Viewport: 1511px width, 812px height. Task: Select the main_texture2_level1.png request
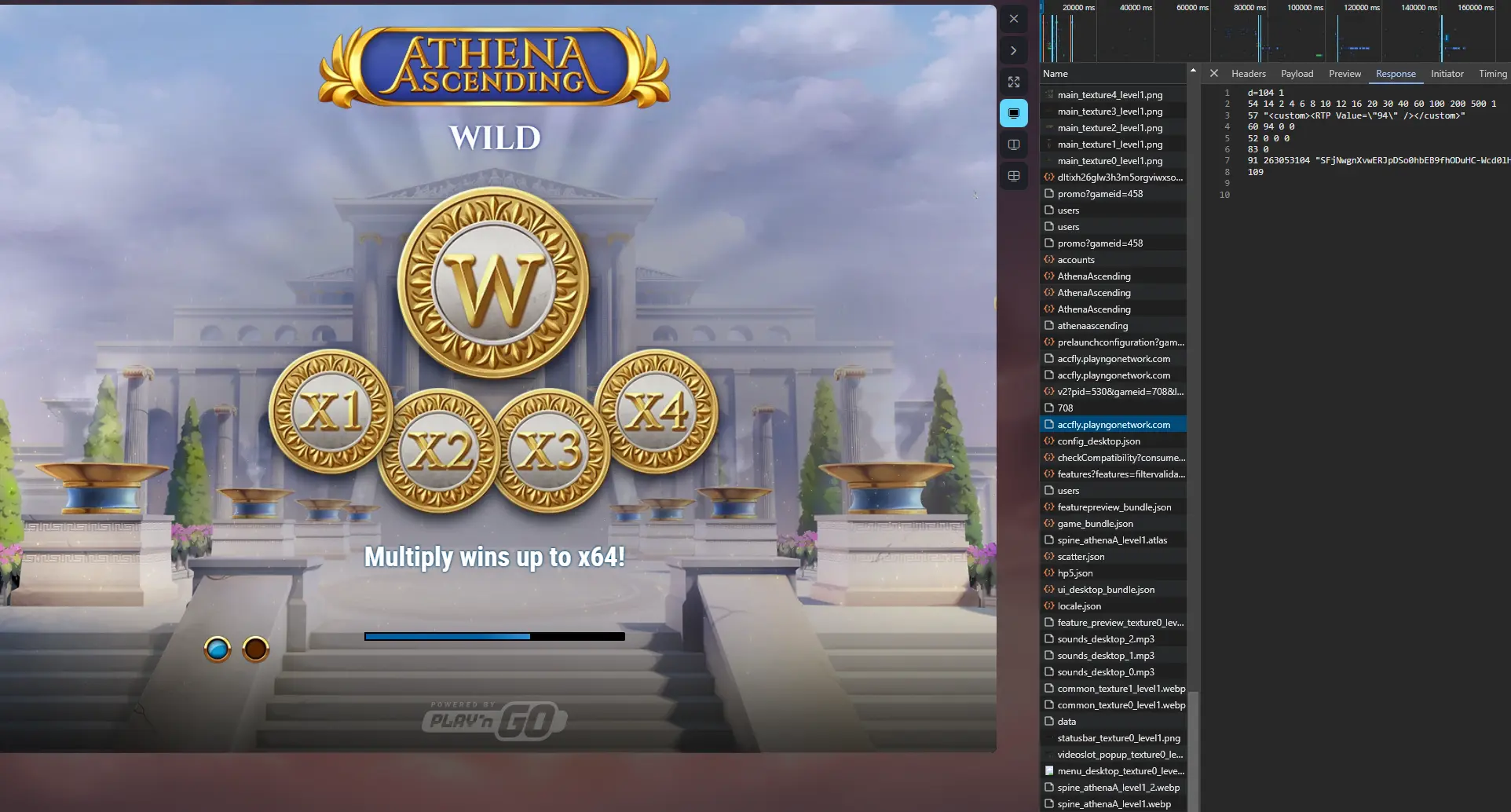pos(1113,127)
